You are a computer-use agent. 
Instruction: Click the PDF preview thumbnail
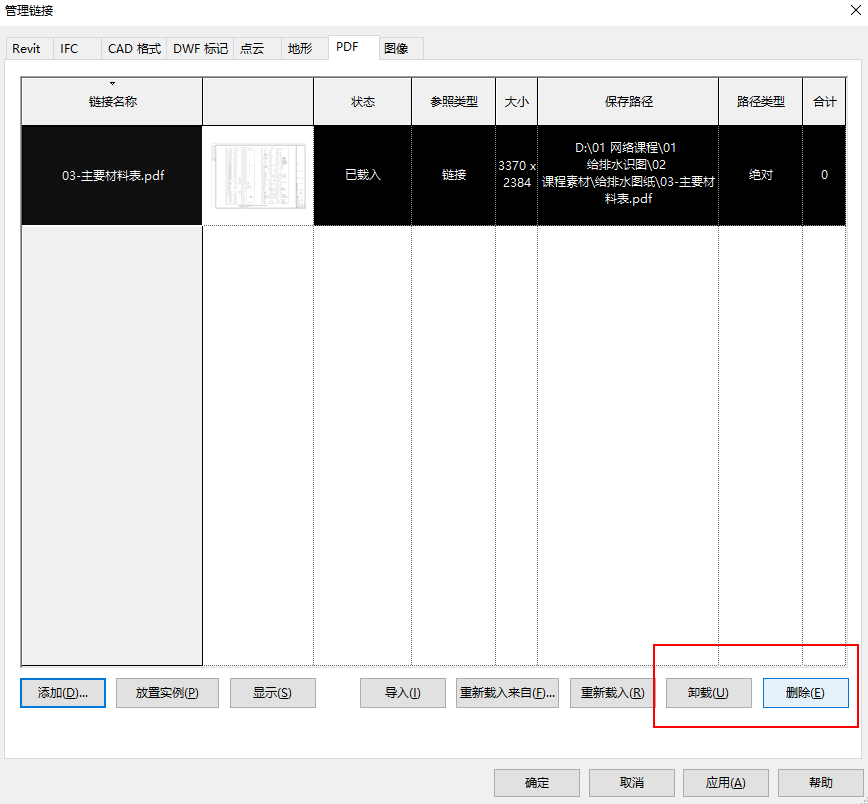259,176
